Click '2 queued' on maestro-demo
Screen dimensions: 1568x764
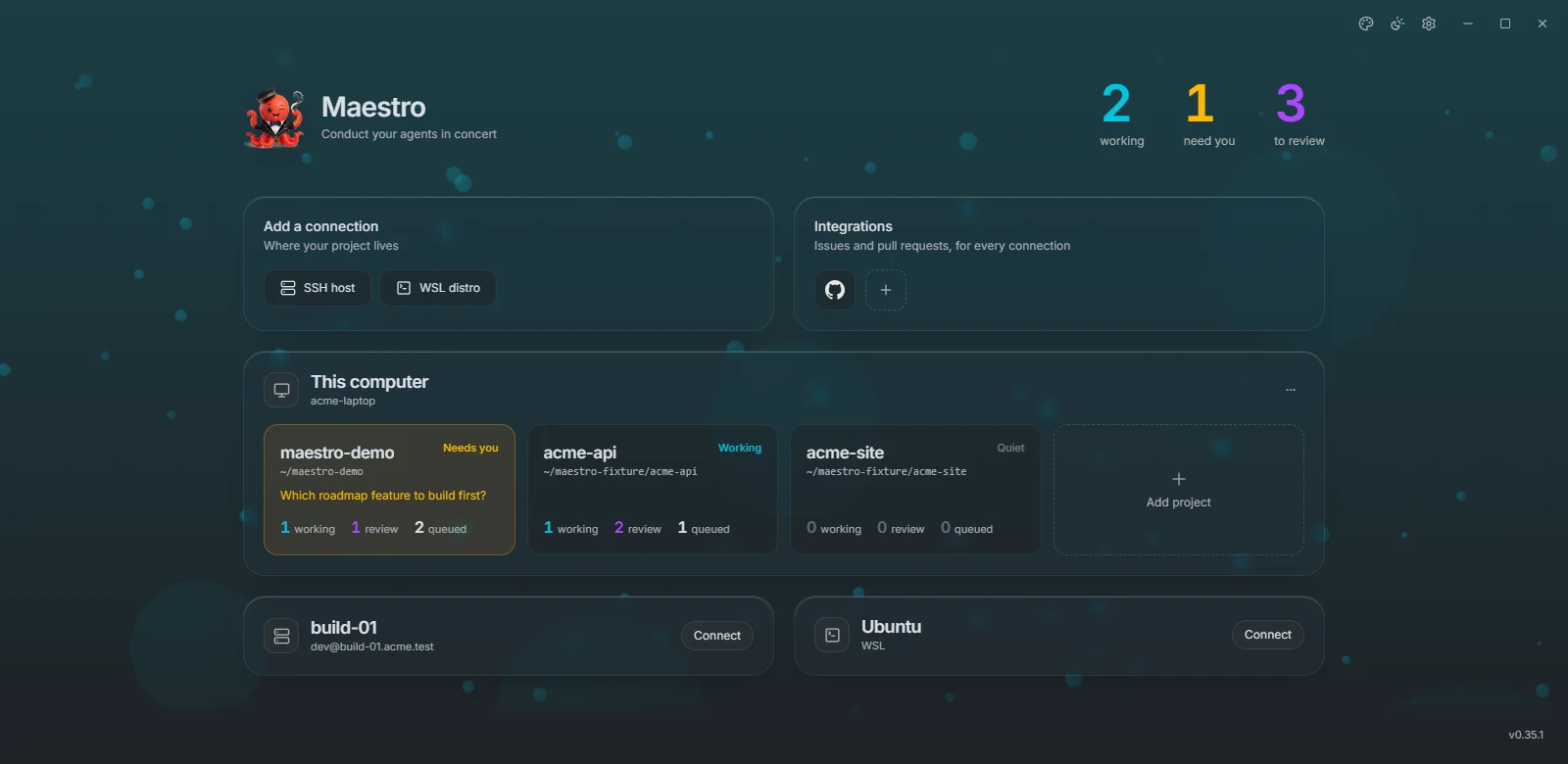(x=440, y=528)
